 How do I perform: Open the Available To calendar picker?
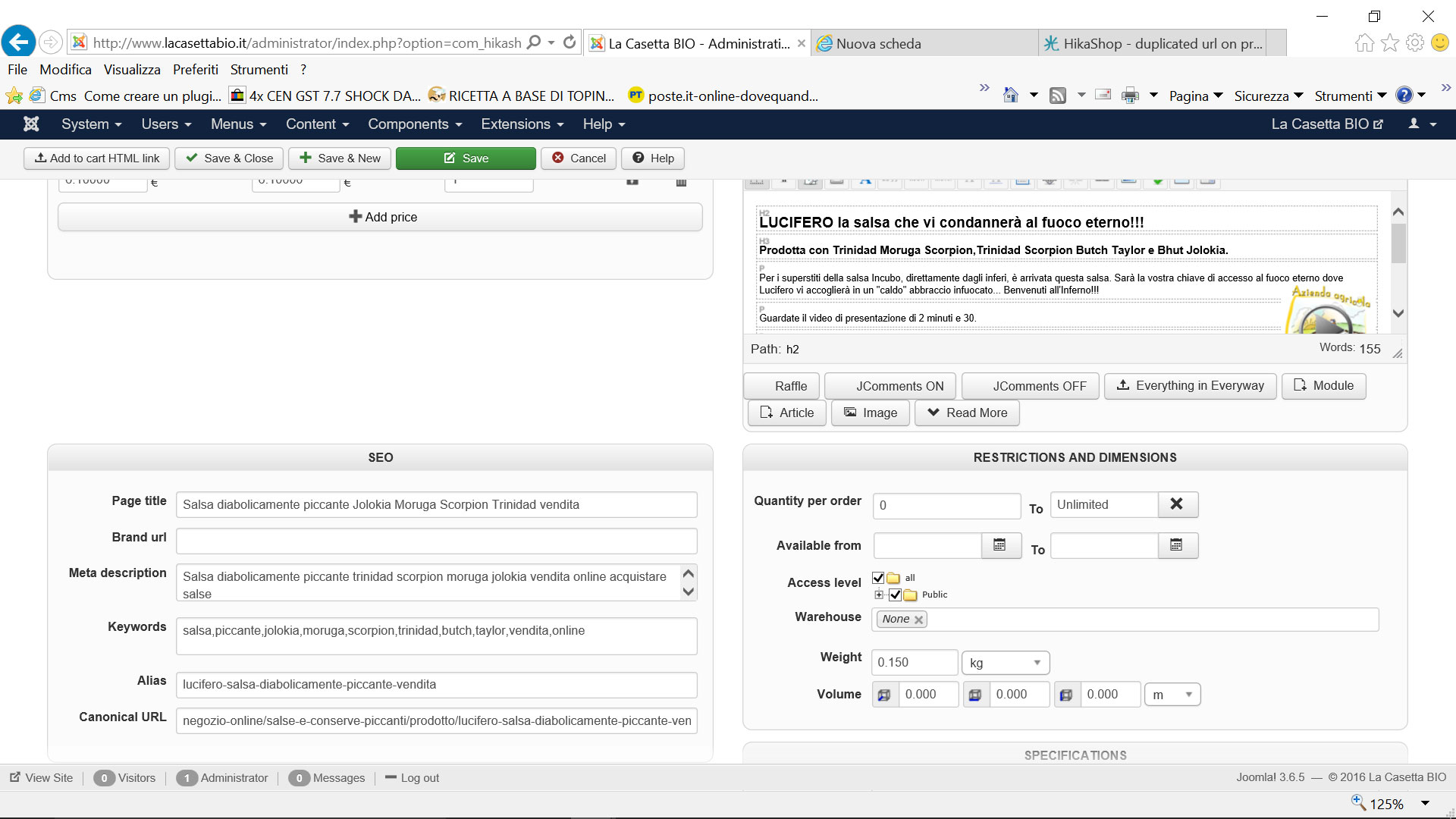(1176, 545)
